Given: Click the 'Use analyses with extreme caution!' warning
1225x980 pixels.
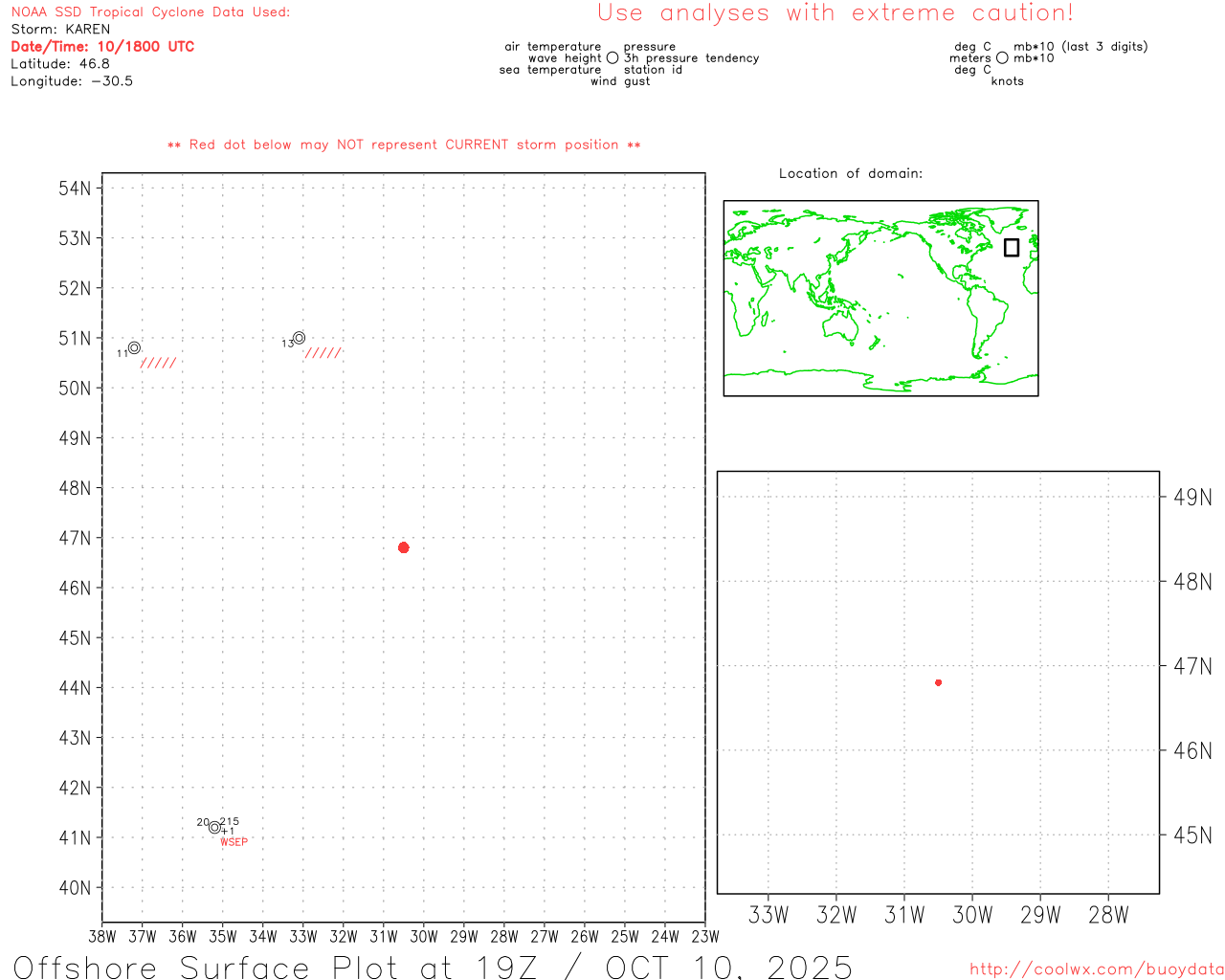Looking at the screenshot, I should coord(835,13).
